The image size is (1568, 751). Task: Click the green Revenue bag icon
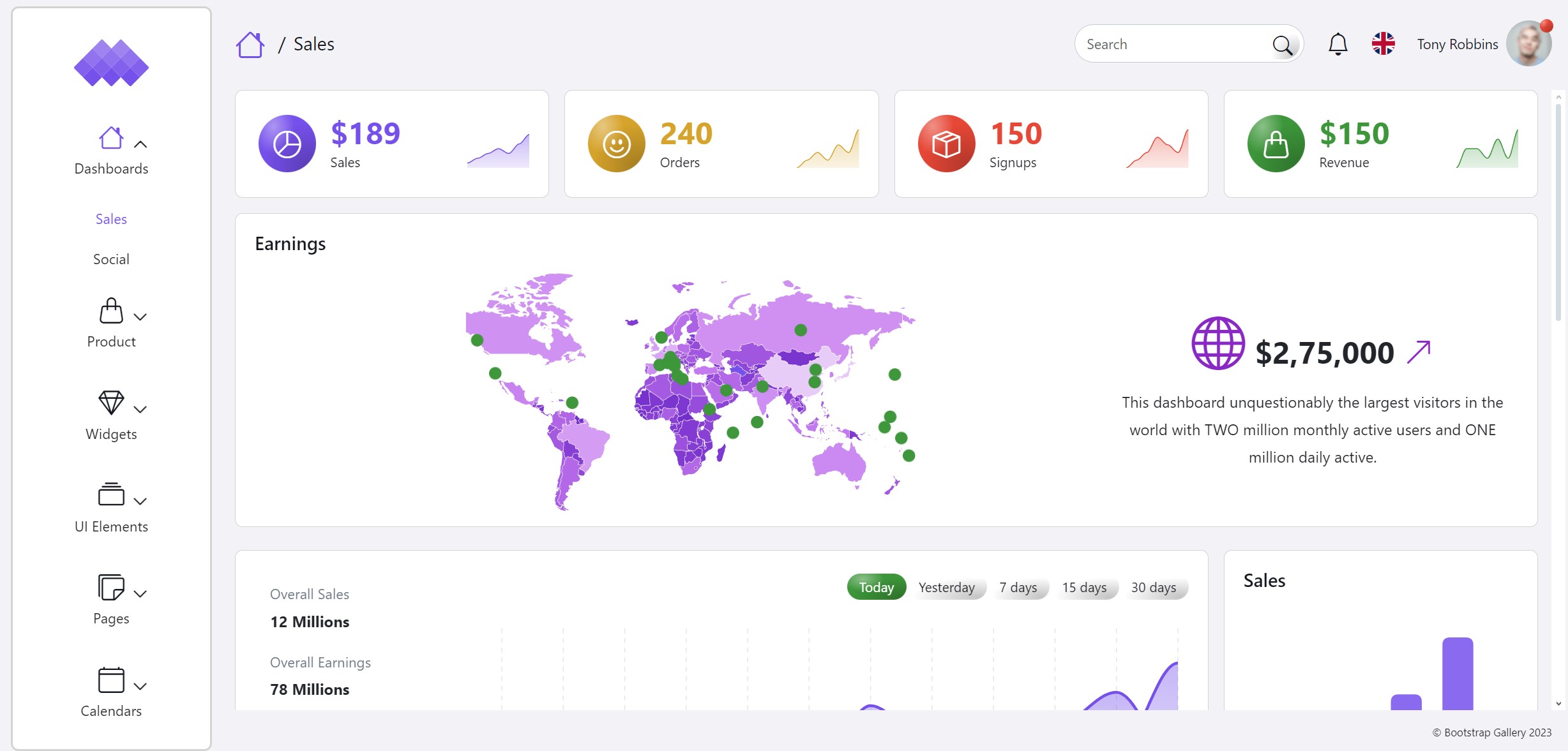[1276, 144]
